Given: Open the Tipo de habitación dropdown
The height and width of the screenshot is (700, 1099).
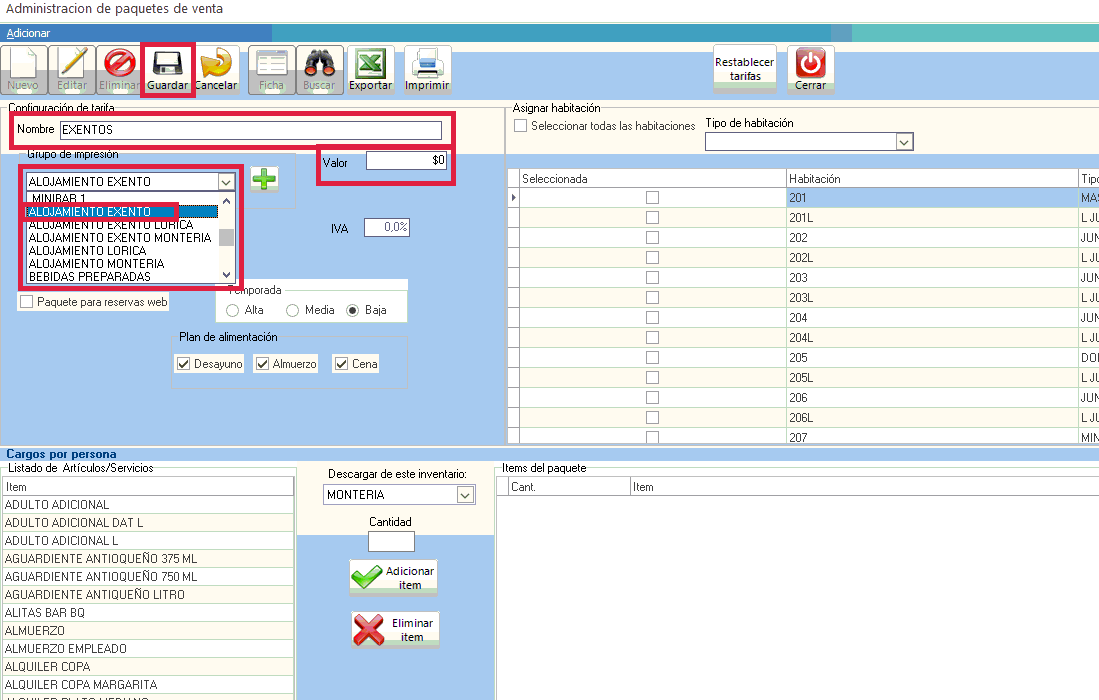Looking at the screenshot, I should tap(904, 143).
